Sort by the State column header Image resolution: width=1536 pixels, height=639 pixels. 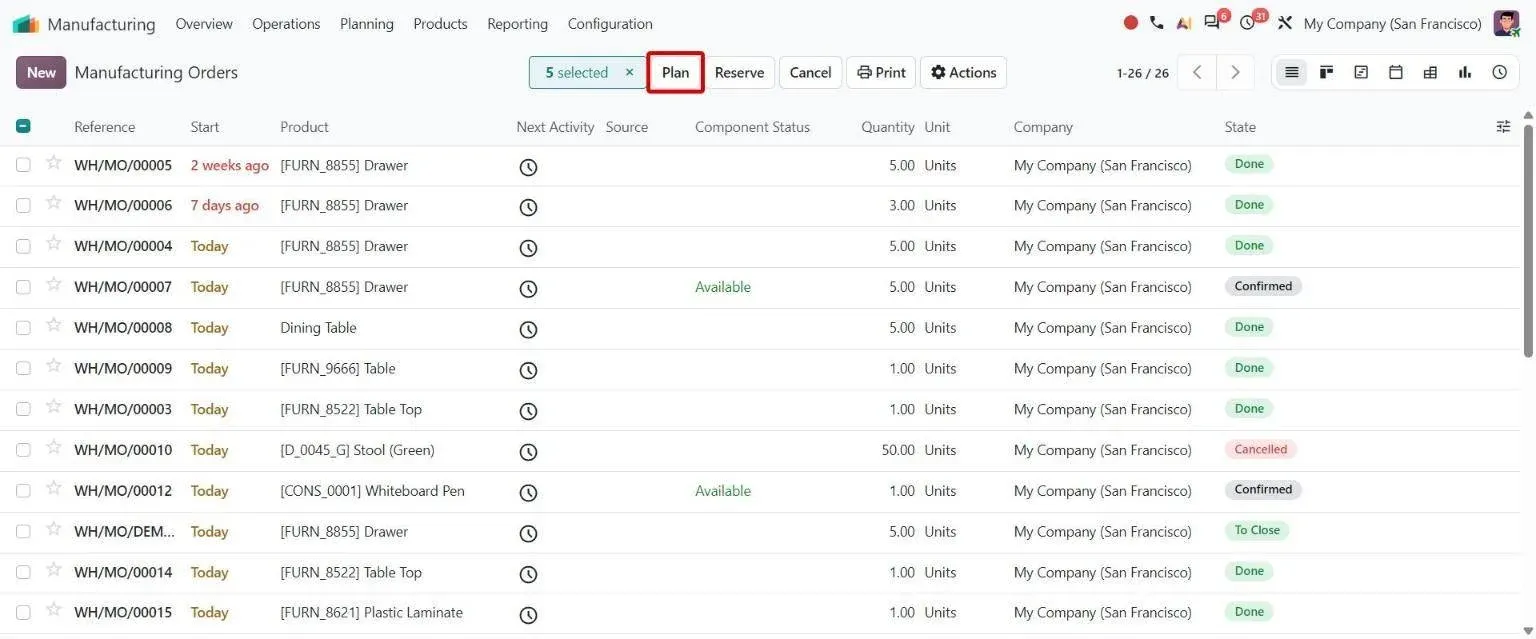point(1240,127)
